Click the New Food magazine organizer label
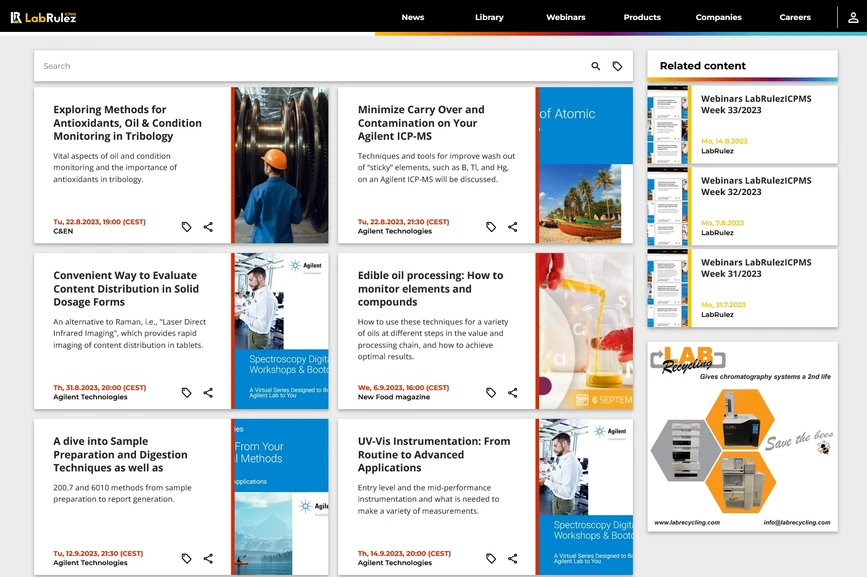 tap(393, 397)
